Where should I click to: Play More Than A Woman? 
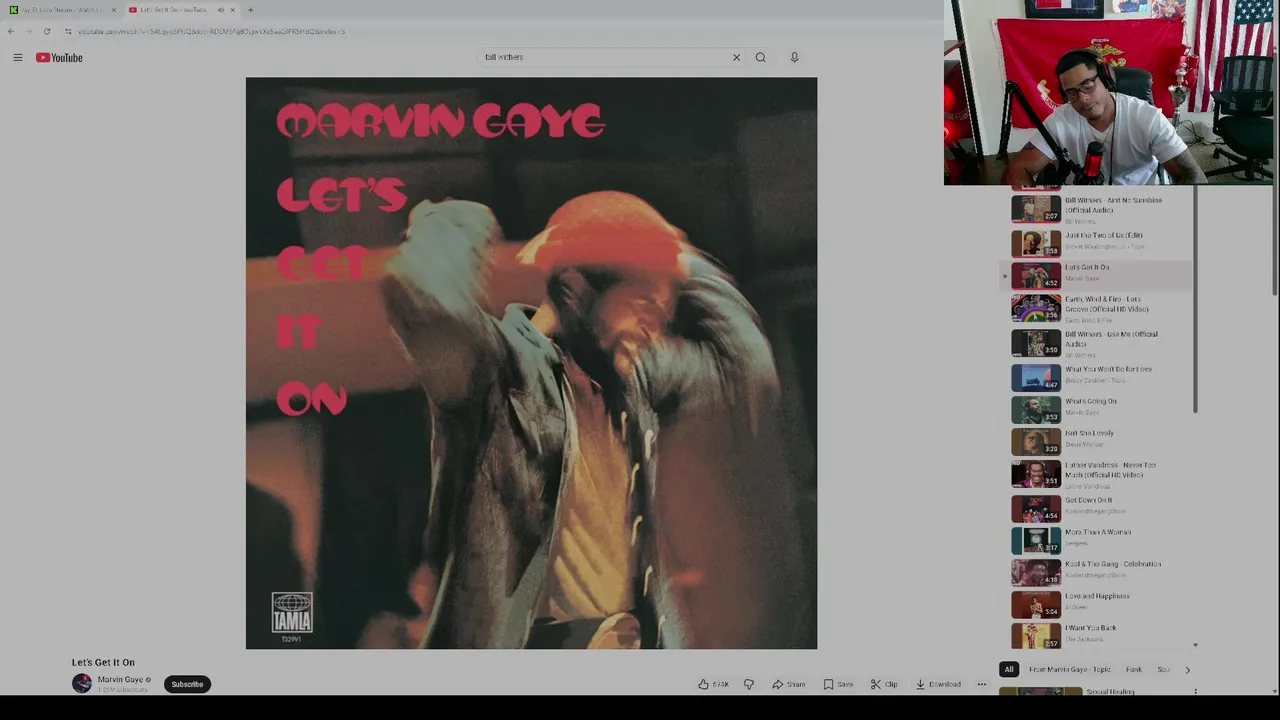click(x=1098, y=540)
